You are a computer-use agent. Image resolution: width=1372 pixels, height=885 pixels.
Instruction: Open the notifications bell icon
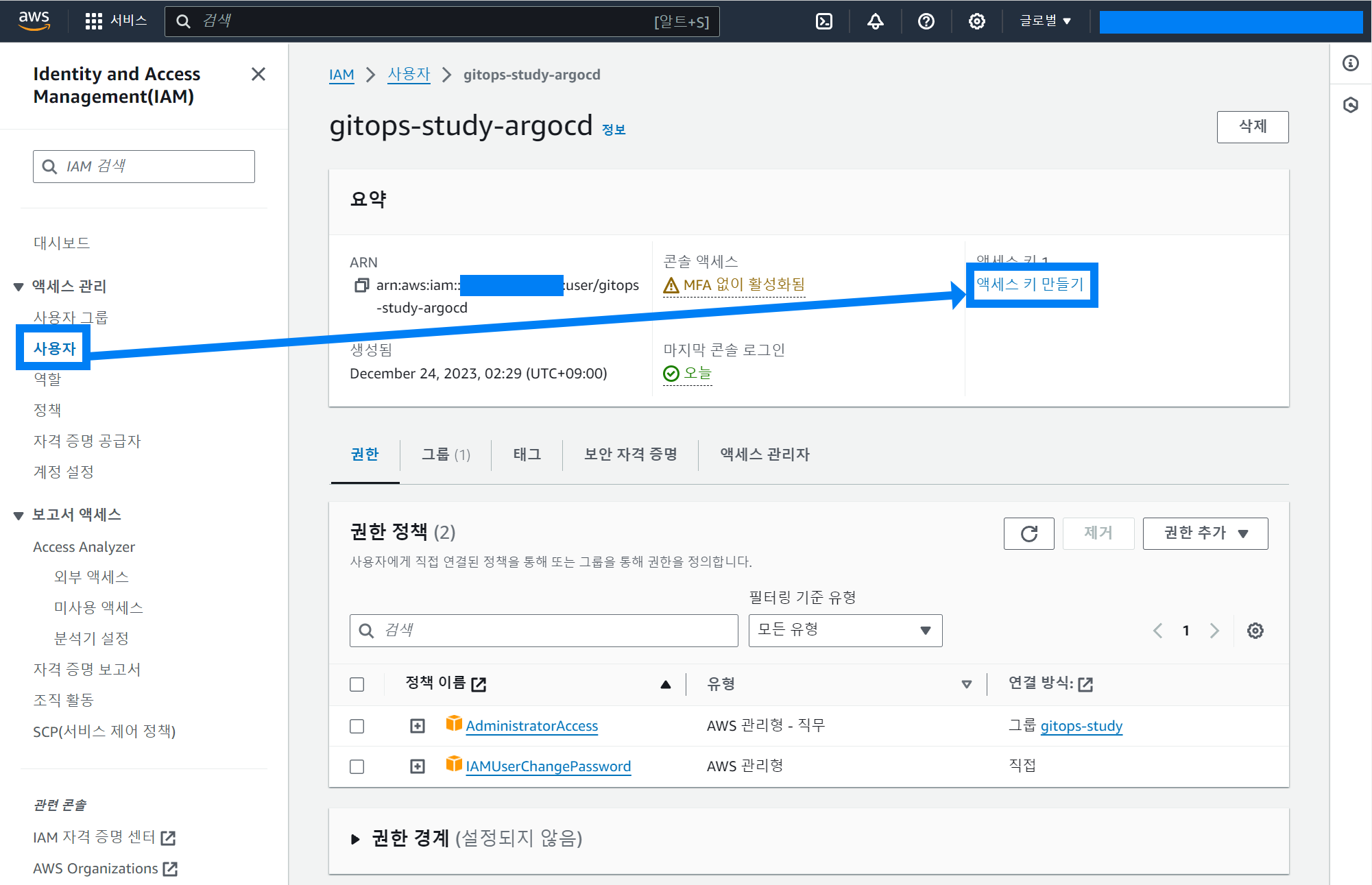[875, 21]
